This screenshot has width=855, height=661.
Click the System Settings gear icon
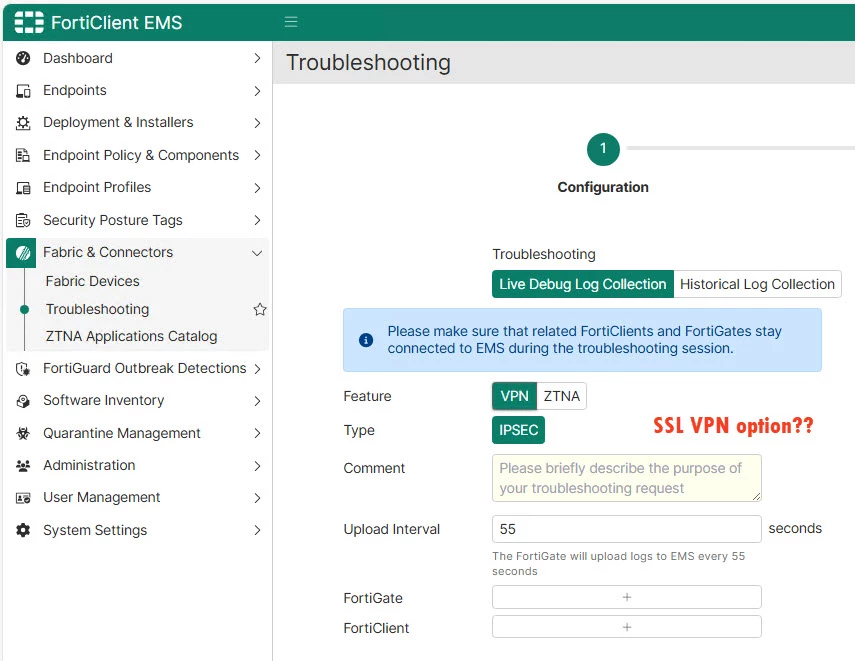(x=23, y=530)
